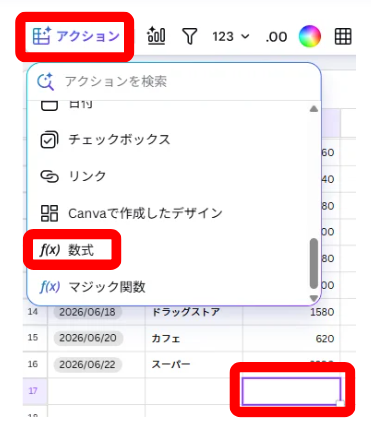The width and height of the screenshot is (371, 439).
Task: Click the date cell 2026/06/22
Action: (x=88, y=364)
